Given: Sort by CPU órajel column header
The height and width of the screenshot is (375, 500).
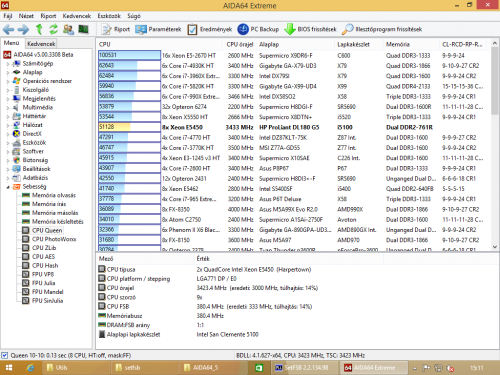Looking at the screenshot, I should pos(239,44).
